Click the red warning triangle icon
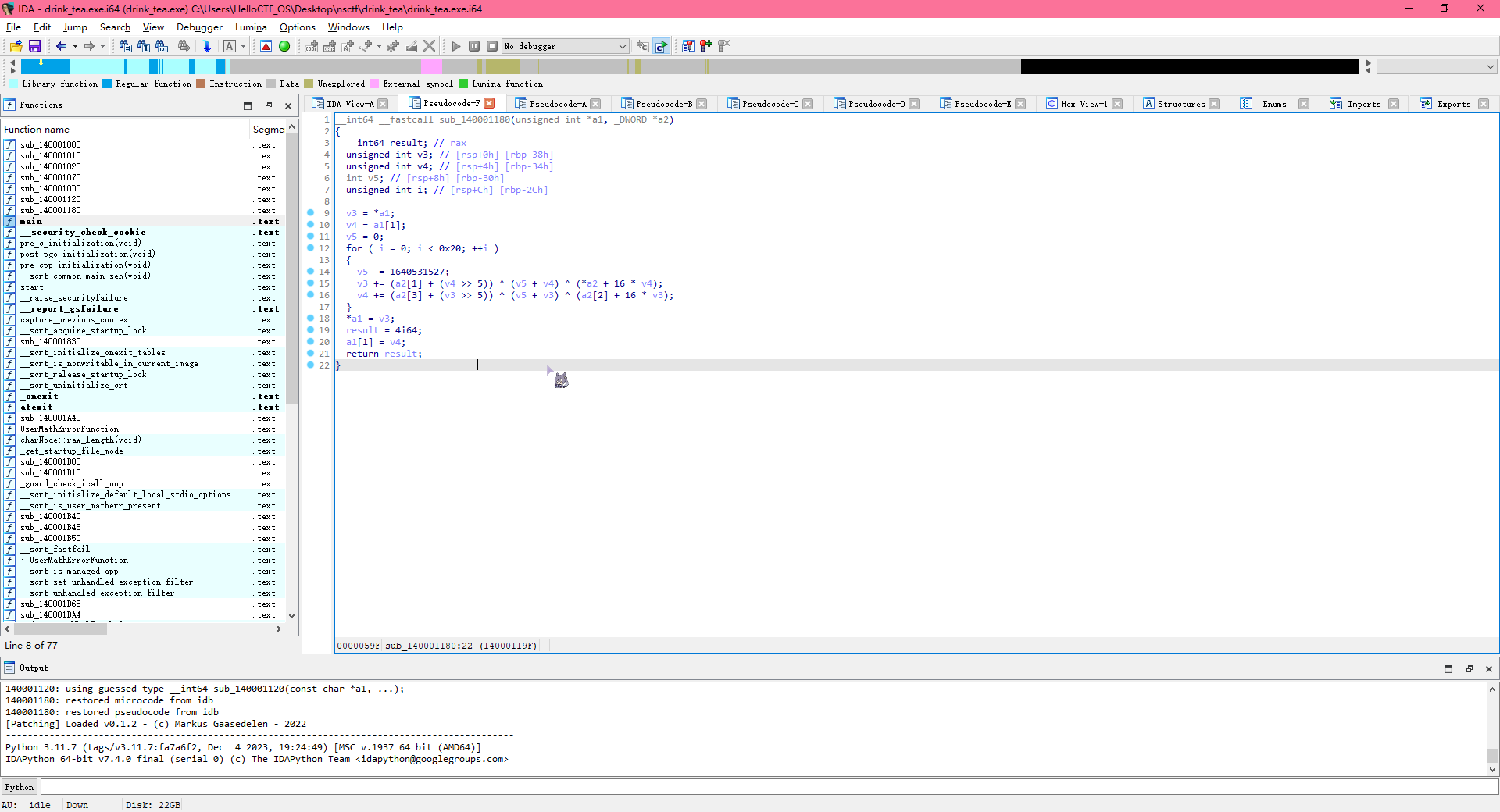1500x812 pixels. point(266,47)
